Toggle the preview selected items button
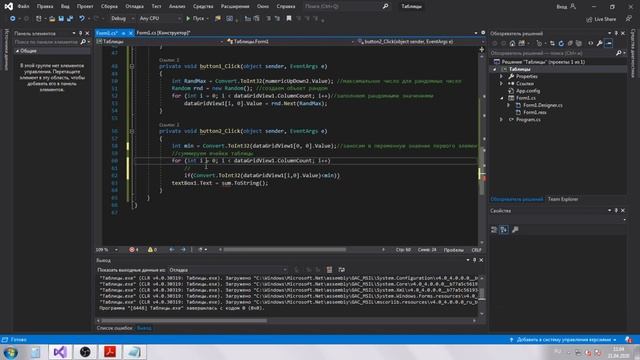Viewport: 640px width, 360px height. tap(609, 43)
